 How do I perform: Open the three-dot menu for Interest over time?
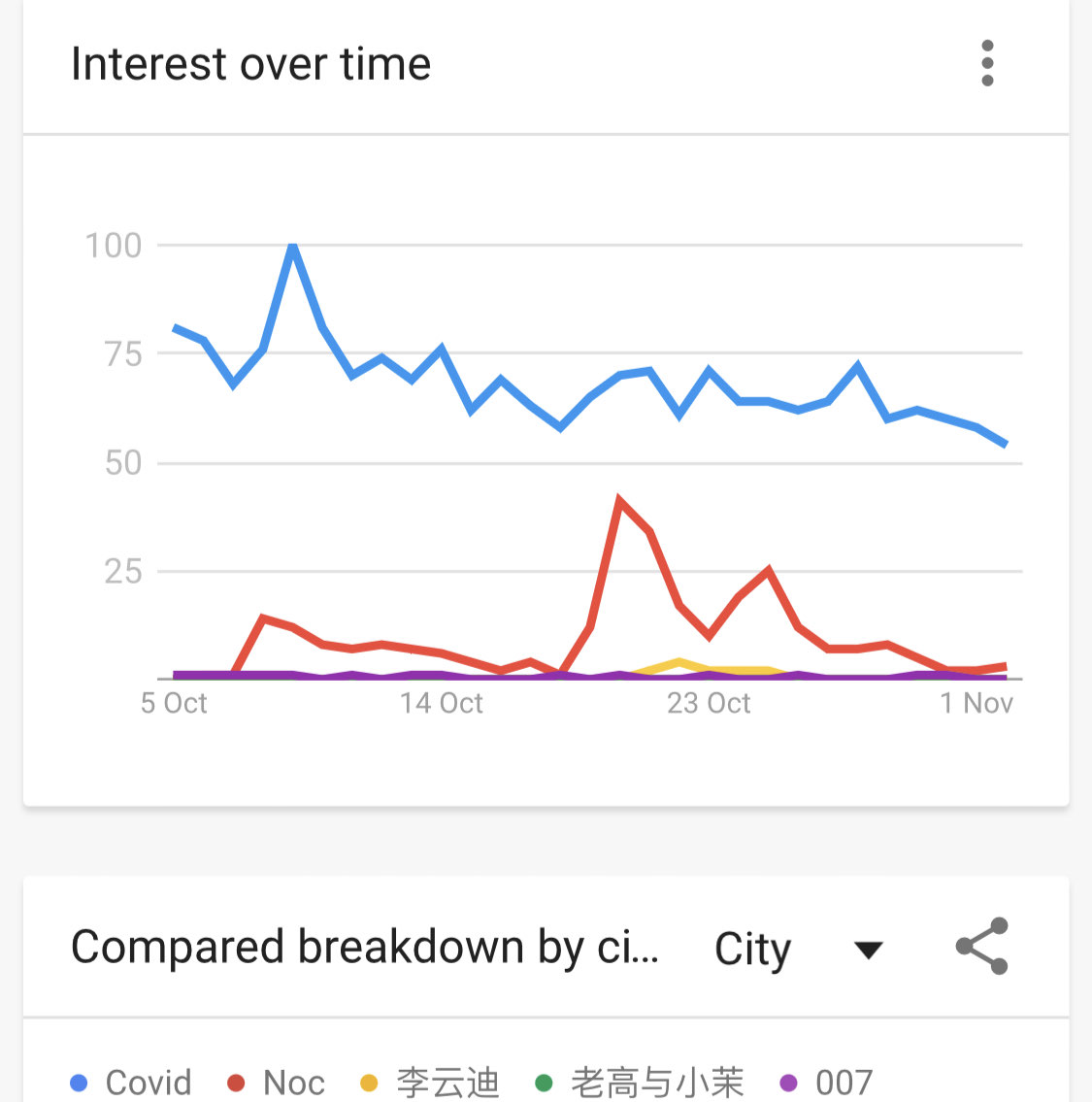tap(986, 63)
